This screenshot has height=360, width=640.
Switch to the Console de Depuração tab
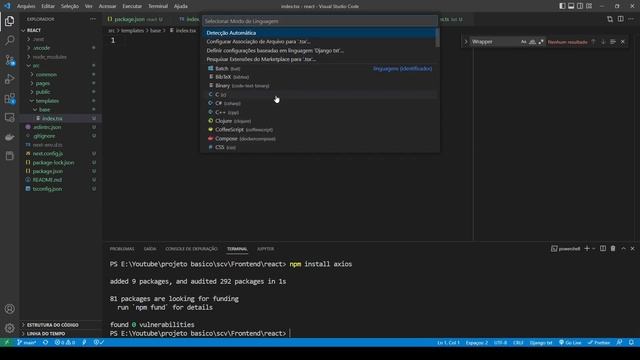(191, 249)
